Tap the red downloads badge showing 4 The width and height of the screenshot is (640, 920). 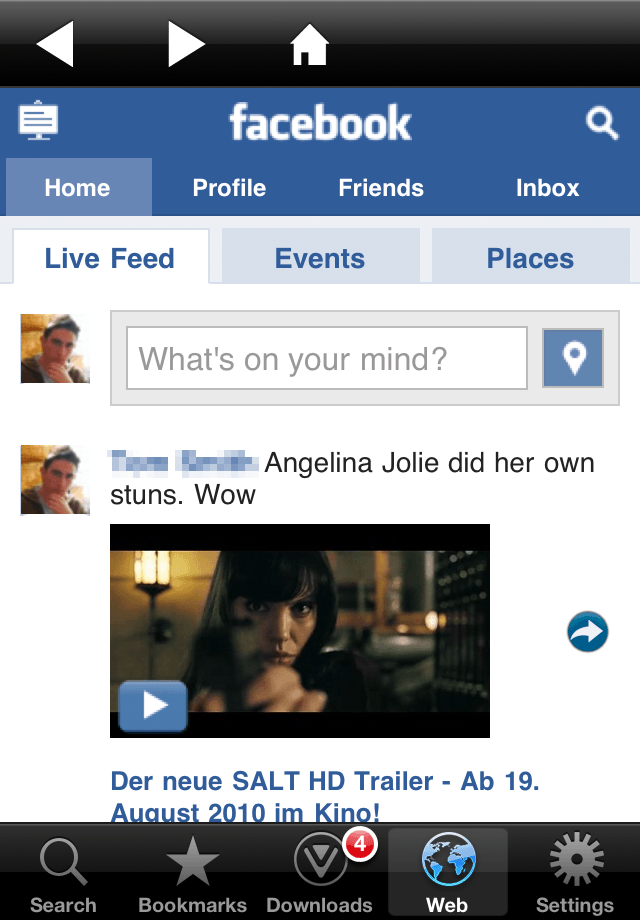click(x=360, y=844)
